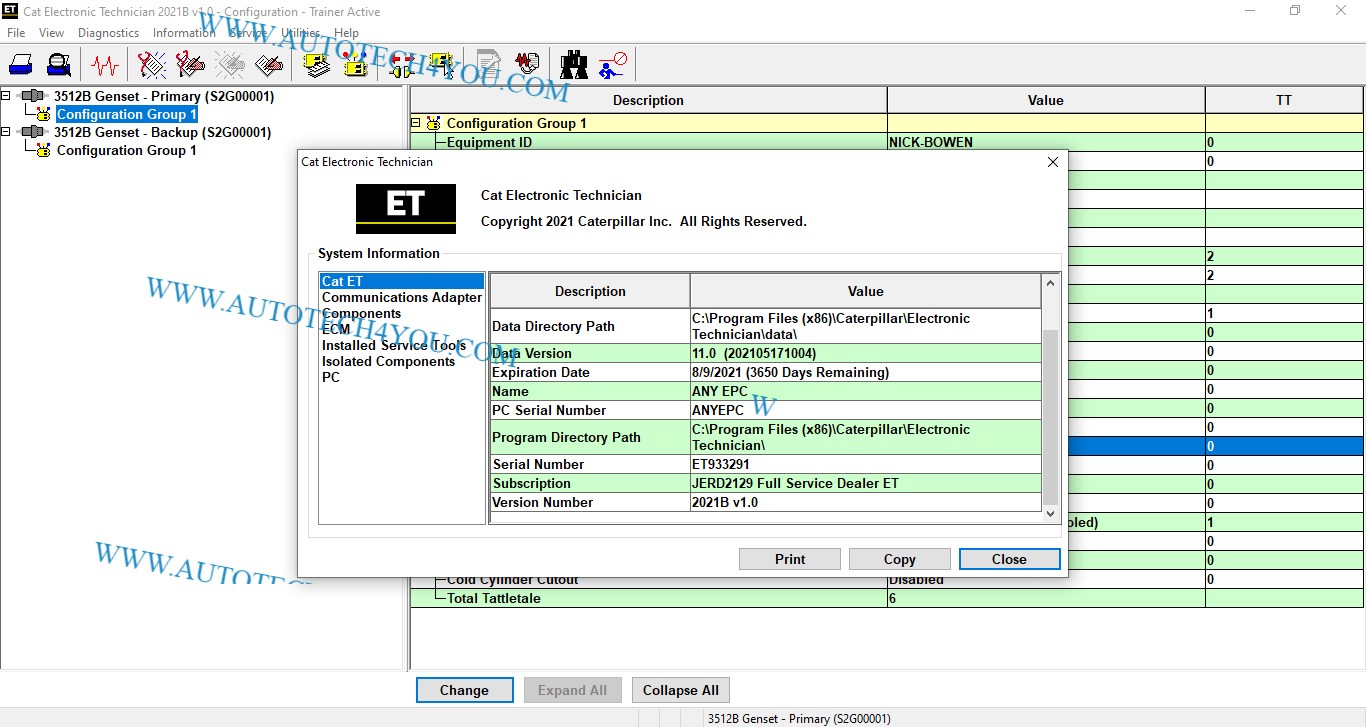This screenshot has height=727, width=1366.
Task: Click the System Information scrollbar down arrow
Action: 1050,513
